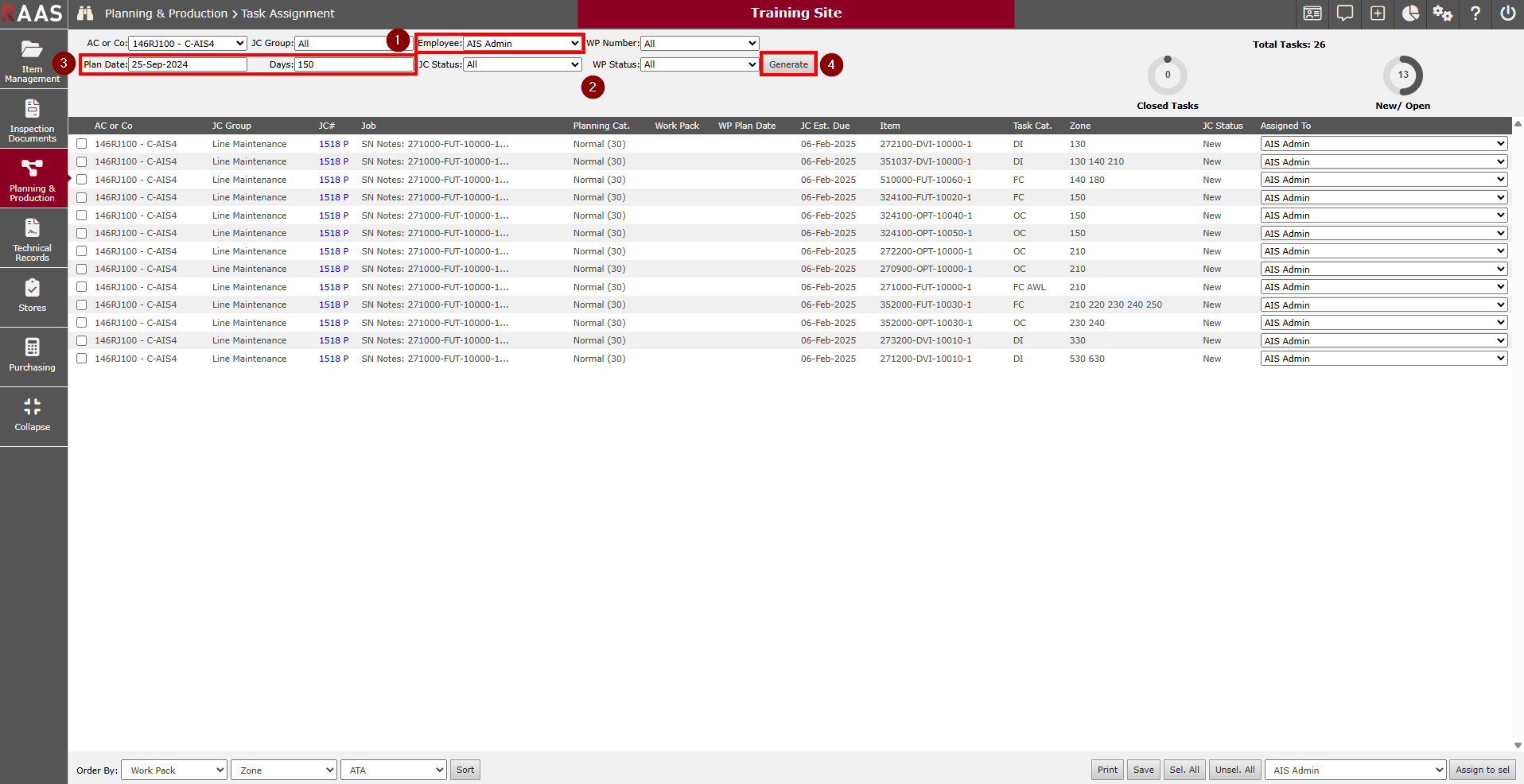Open Inspection Documents in the sidebar
This screenshot has height=784, width=1524.
click(33, 119)
